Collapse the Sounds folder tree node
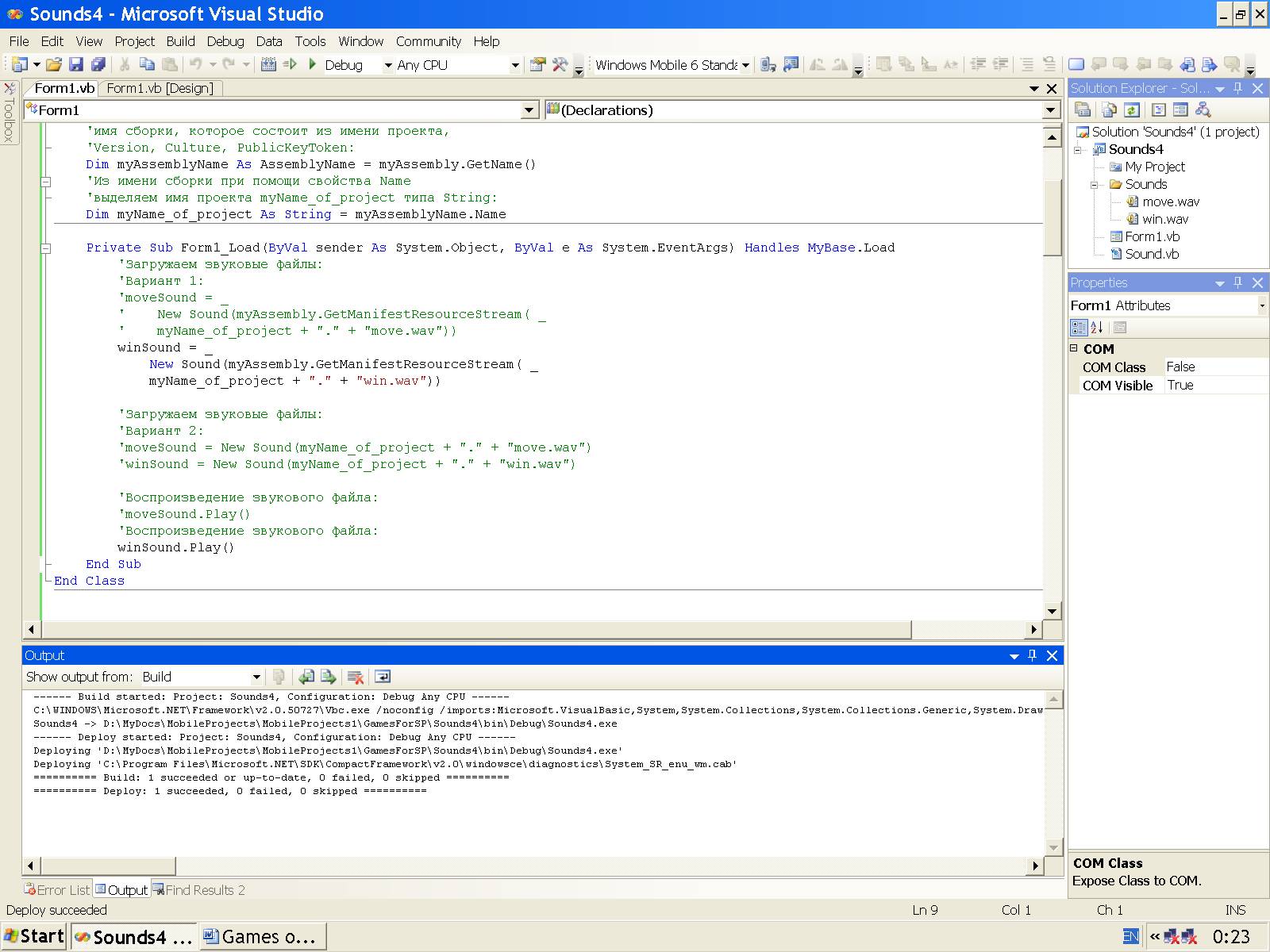The height and width of the screenshot is (952, 1270). click(1095, 184)
